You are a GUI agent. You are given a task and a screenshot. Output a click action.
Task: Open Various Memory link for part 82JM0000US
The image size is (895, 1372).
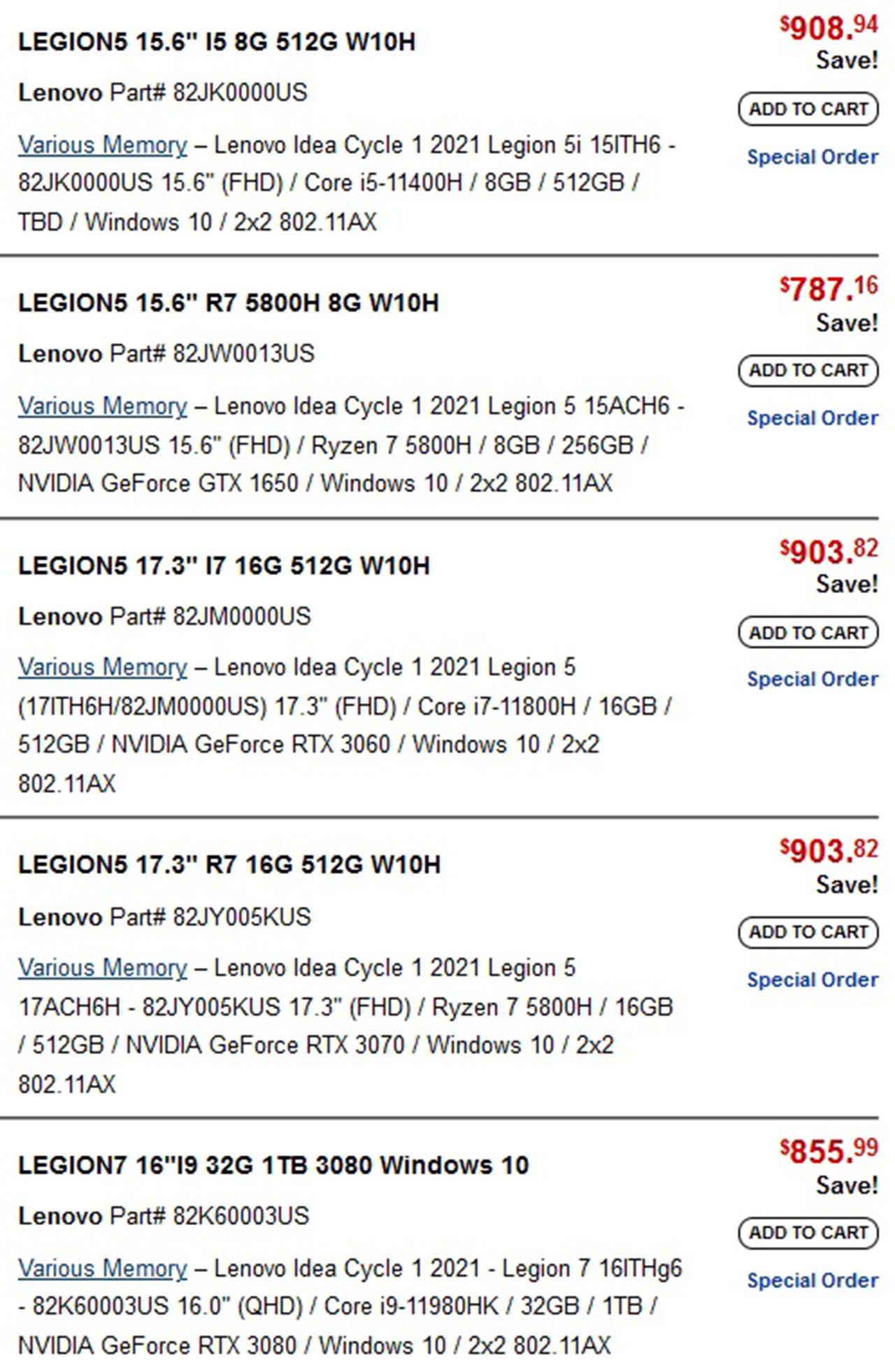point(103,668)
